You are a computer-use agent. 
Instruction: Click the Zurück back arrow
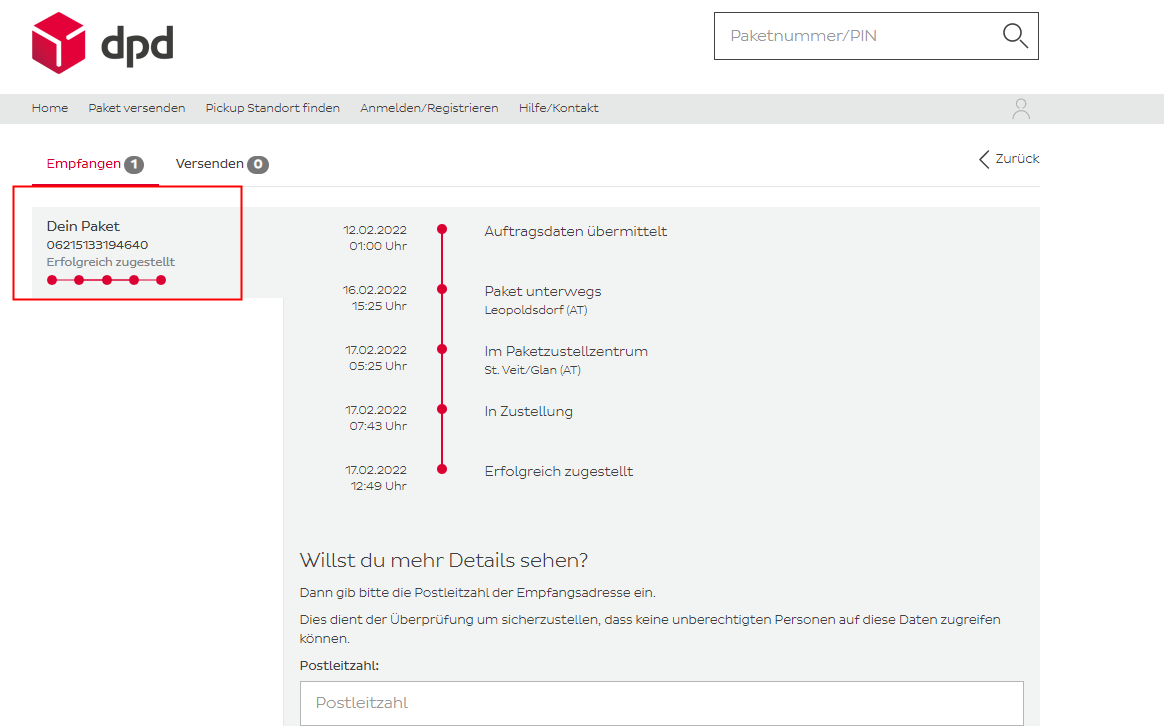click(x=985, y=159)
